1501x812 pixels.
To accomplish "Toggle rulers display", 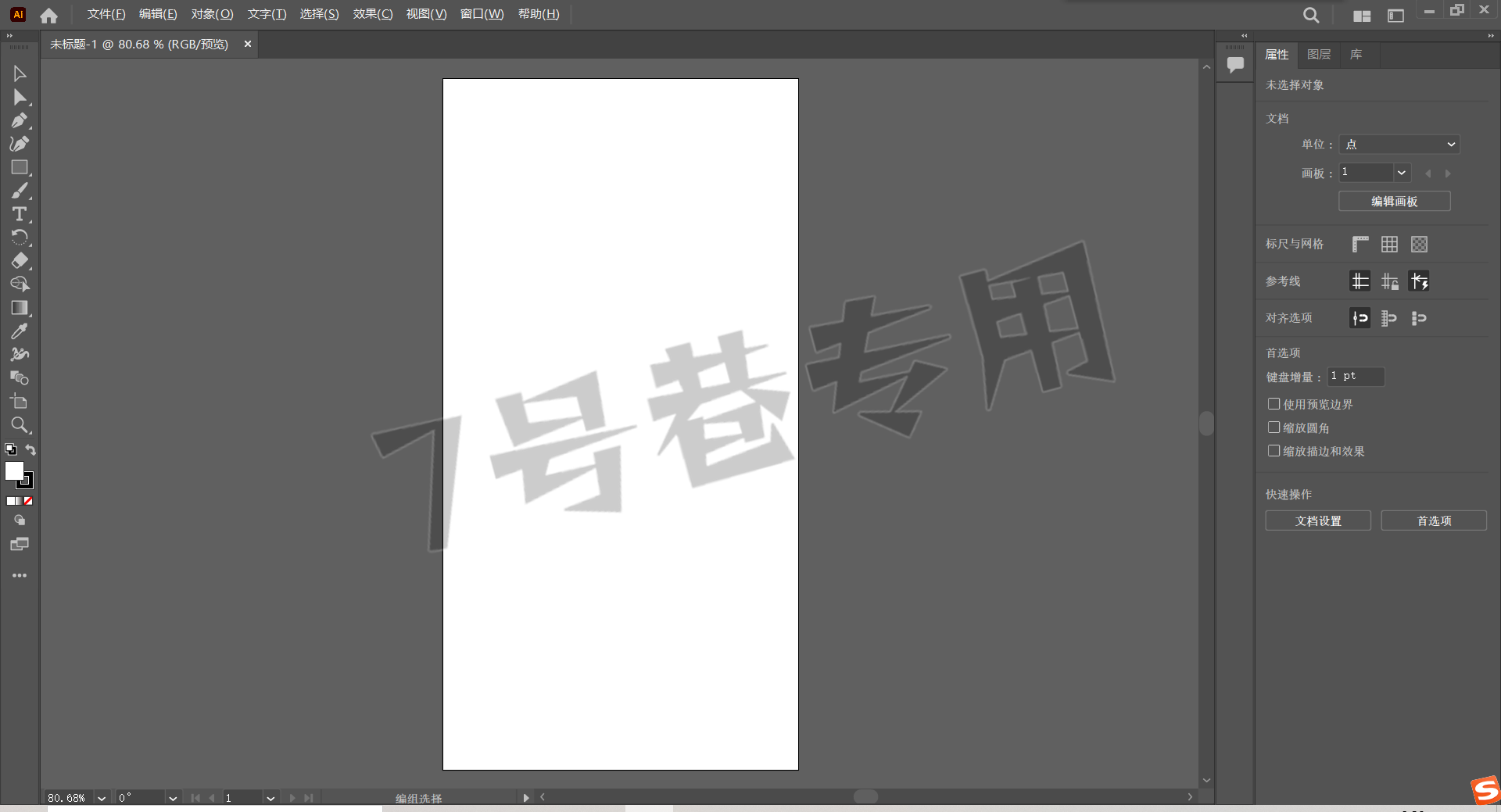I will (1360, 245).
